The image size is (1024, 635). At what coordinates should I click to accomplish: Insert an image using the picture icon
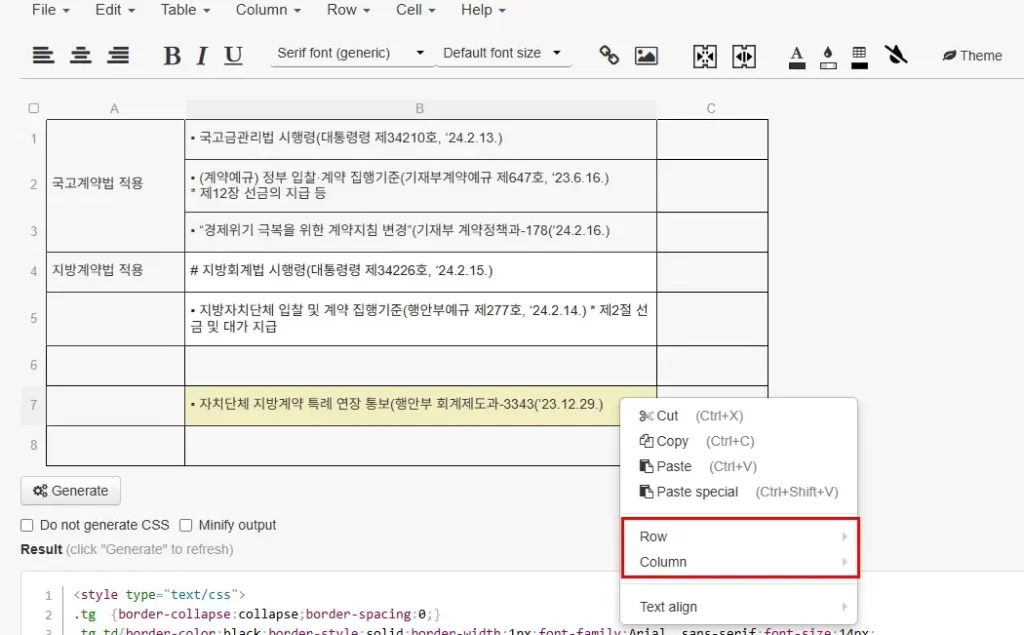646,55
